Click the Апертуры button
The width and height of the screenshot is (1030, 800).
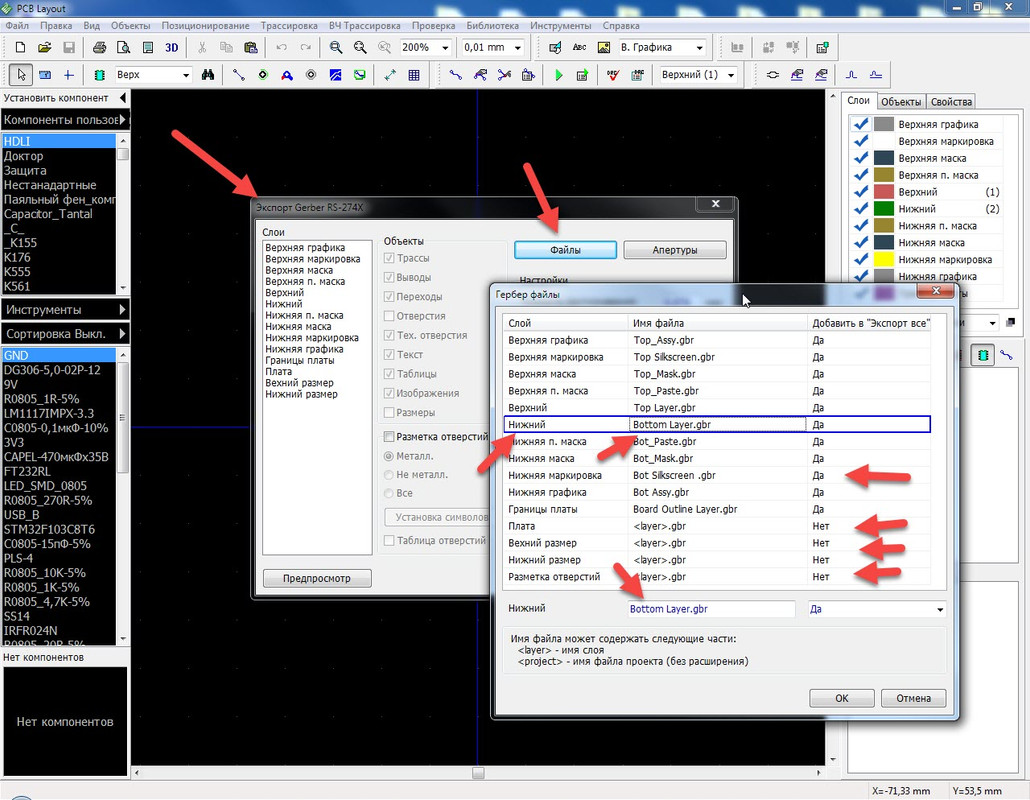(675, 250)
